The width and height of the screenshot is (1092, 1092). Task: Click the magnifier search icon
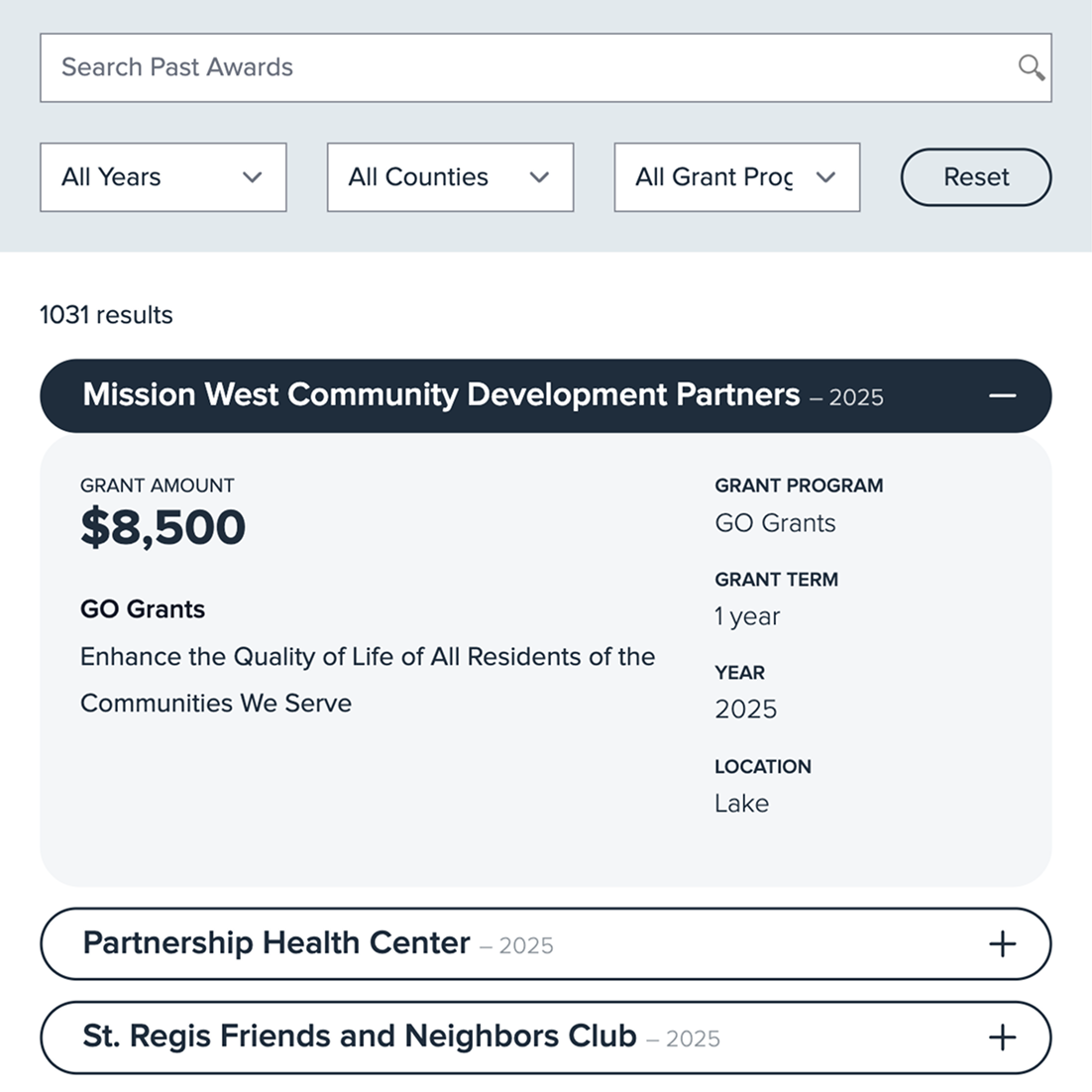[1031, 67]
